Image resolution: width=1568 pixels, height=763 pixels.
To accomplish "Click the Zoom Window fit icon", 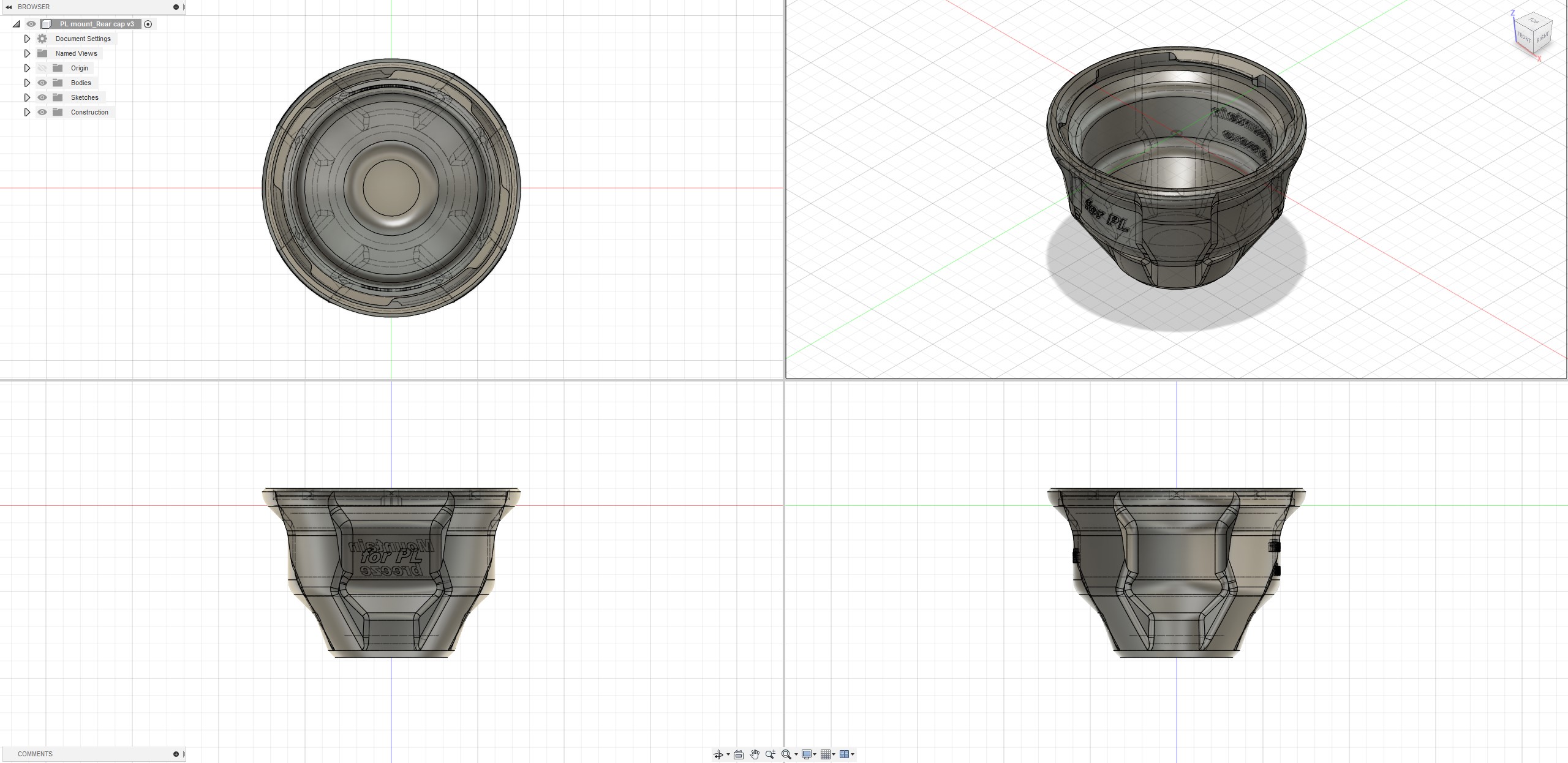I will [x=786, y=754].
